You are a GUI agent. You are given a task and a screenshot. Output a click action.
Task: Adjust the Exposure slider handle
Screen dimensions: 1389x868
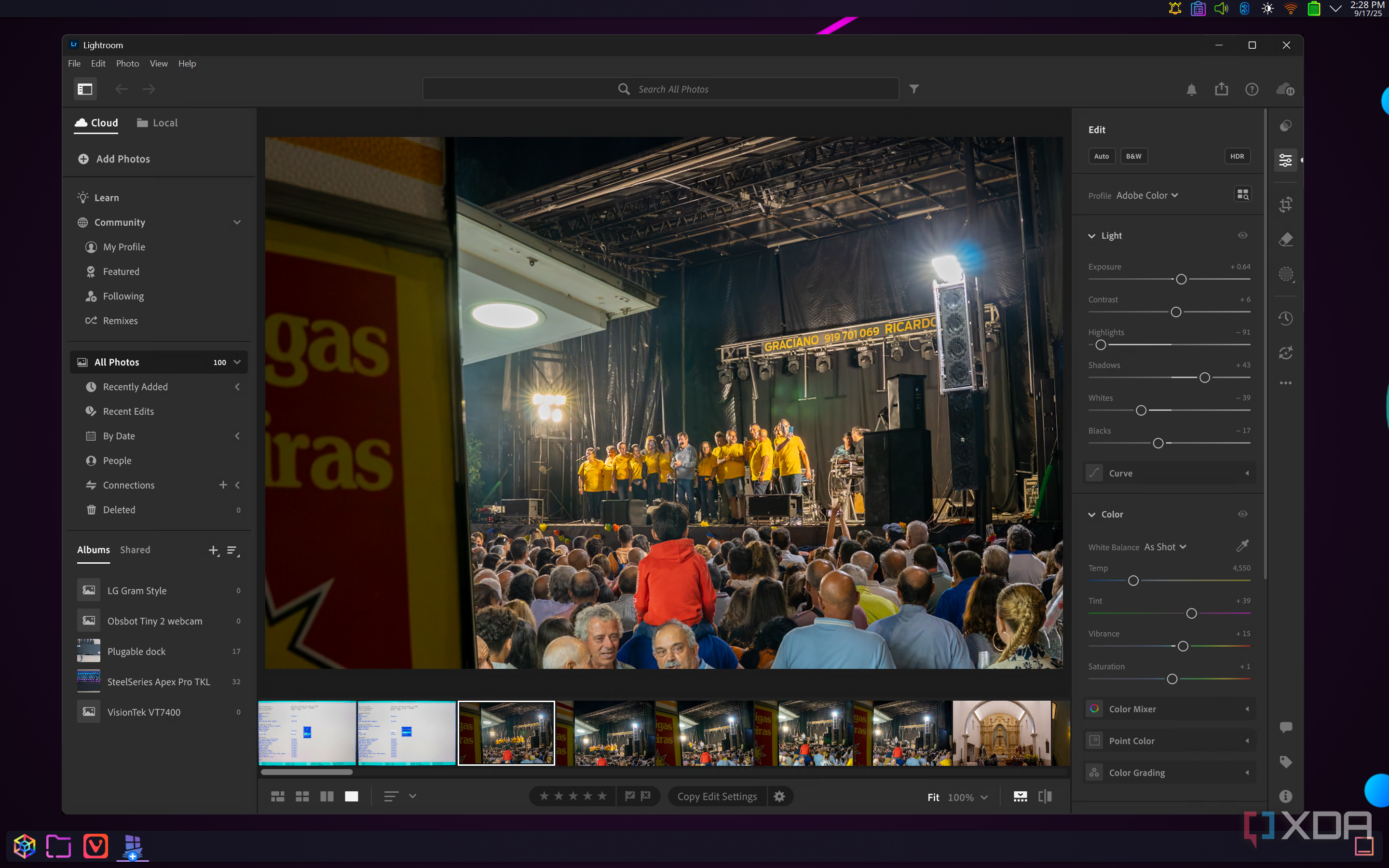[x=1181, y=279]
